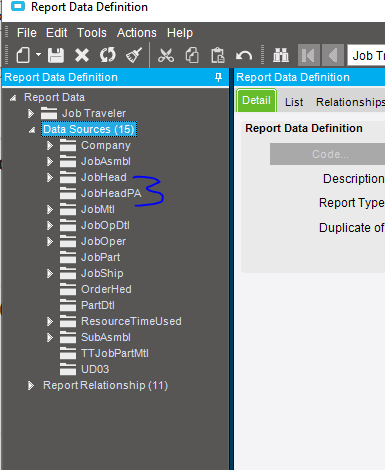Collapse the Report Data root node
The width and height of the screenshot is (385, 470).
tap(13, 98)
